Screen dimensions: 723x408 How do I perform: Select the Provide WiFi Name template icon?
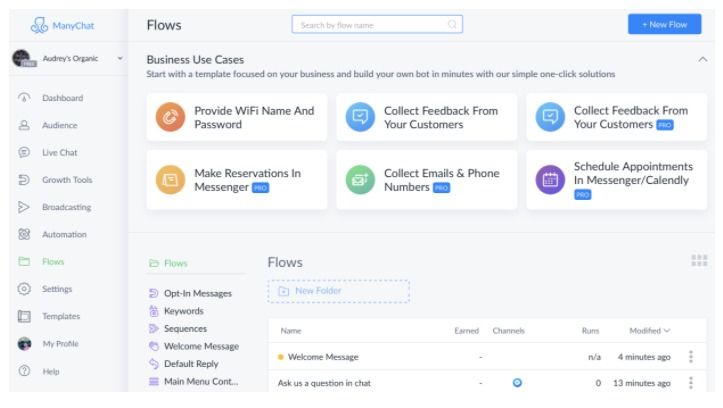click(170, 117)
